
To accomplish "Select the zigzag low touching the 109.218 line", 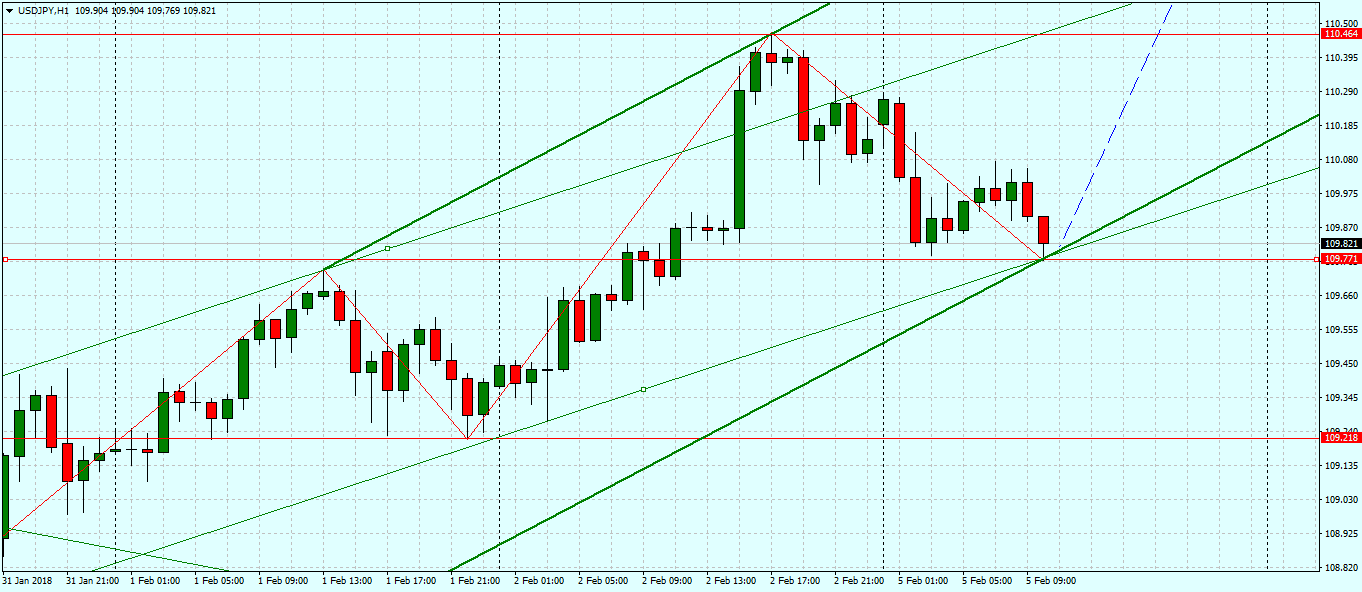I will click(x=467, y=437).
